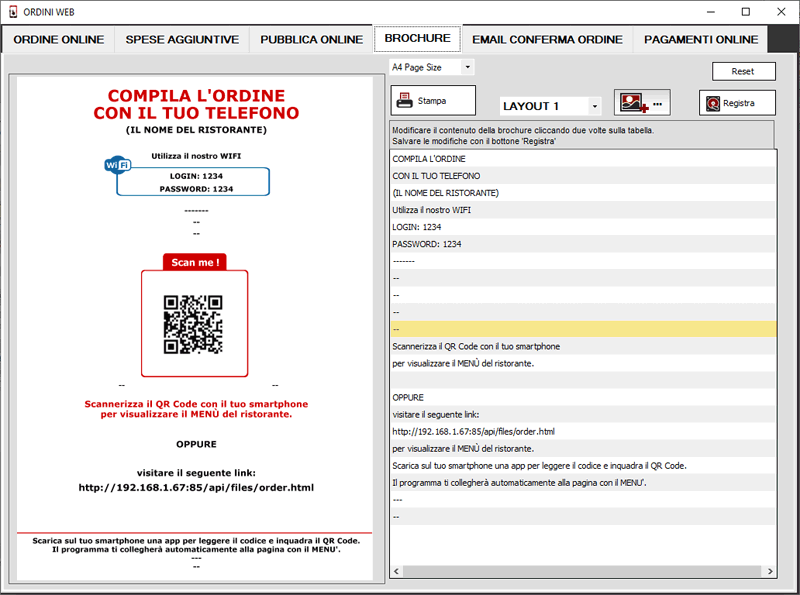Screen dimensions: 800x595
Task: Select the 'LOGIN: 1234' table row
Action: pos(583,227)
